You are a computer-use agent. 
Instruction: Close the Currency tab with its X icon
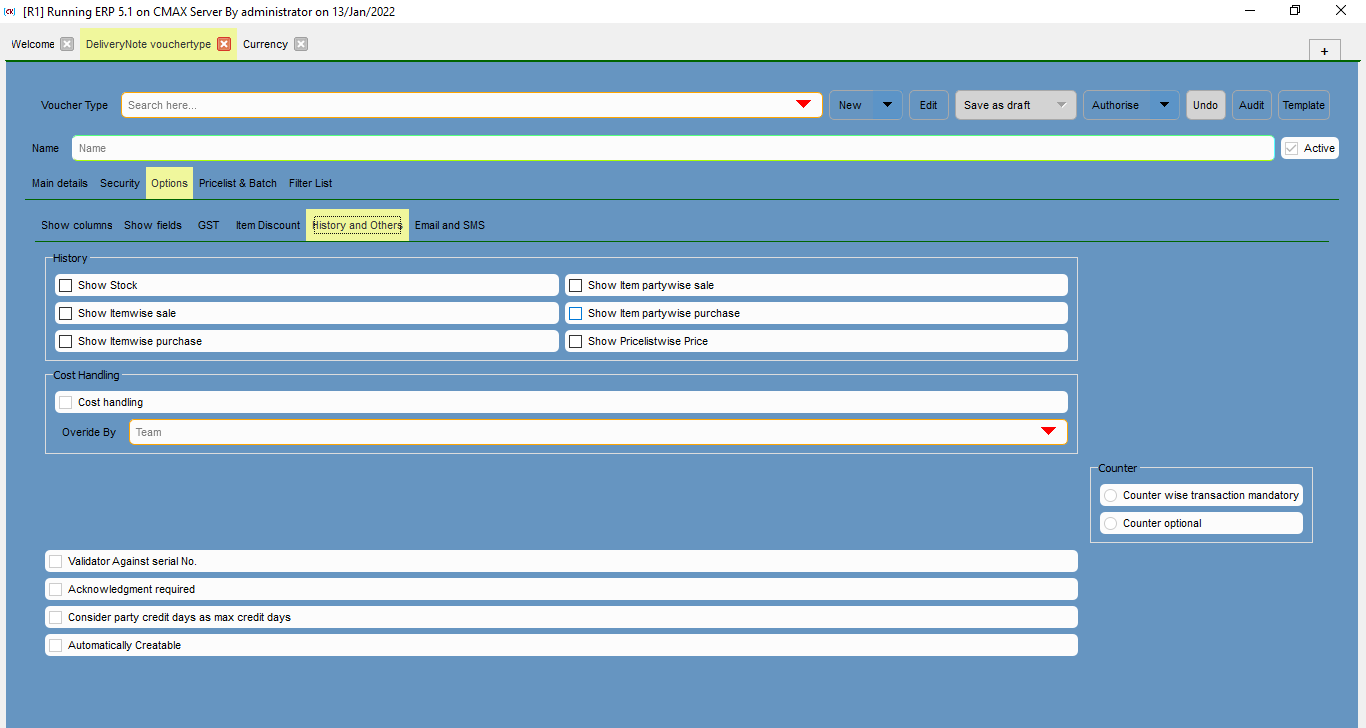tap(301, 44)
